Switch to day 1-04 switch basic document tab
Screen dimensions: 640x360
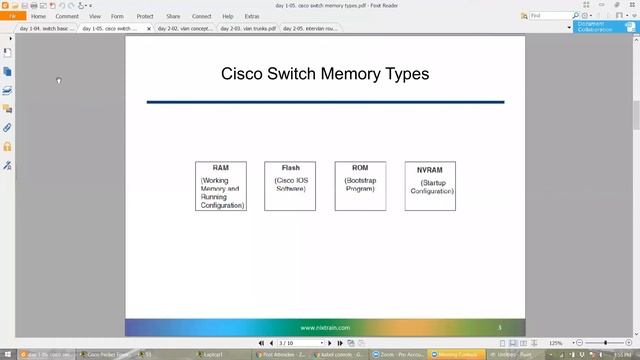click(x=47, y=29)
